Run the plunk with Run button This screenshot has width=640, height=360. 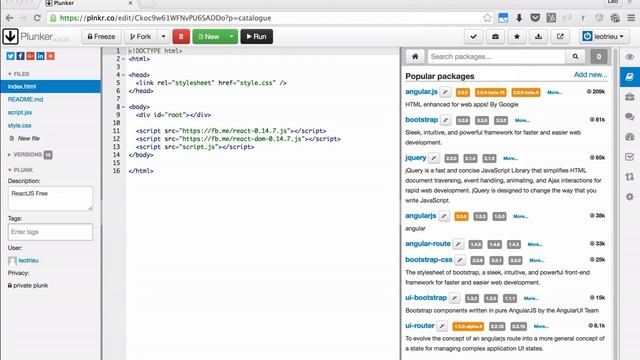point(256,36)
